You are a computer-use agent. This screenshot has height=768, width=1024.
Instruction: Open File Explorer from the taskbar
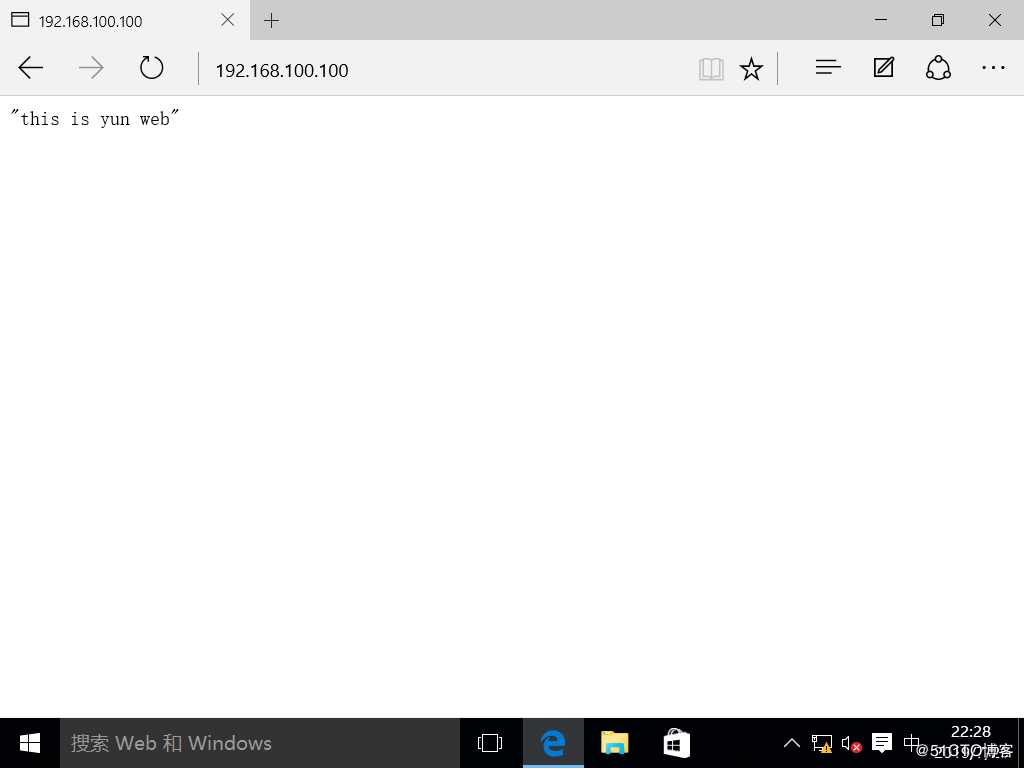point(615,743)
